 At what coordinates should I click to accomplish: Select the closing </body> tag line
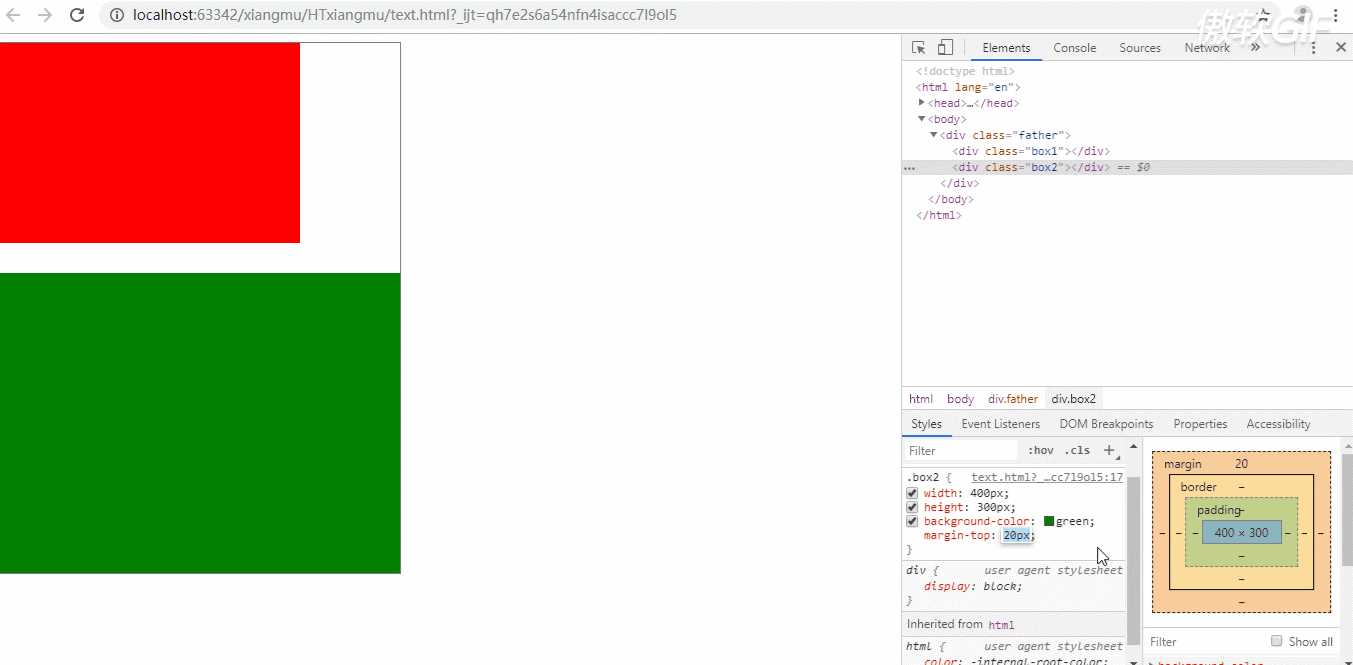[x=950, y=199]
